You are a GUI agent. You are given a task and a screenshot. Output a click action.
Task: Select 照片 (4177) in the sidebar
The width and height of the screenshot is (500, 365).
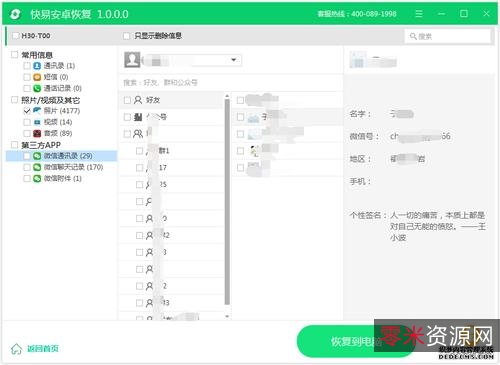click(62, 111)
